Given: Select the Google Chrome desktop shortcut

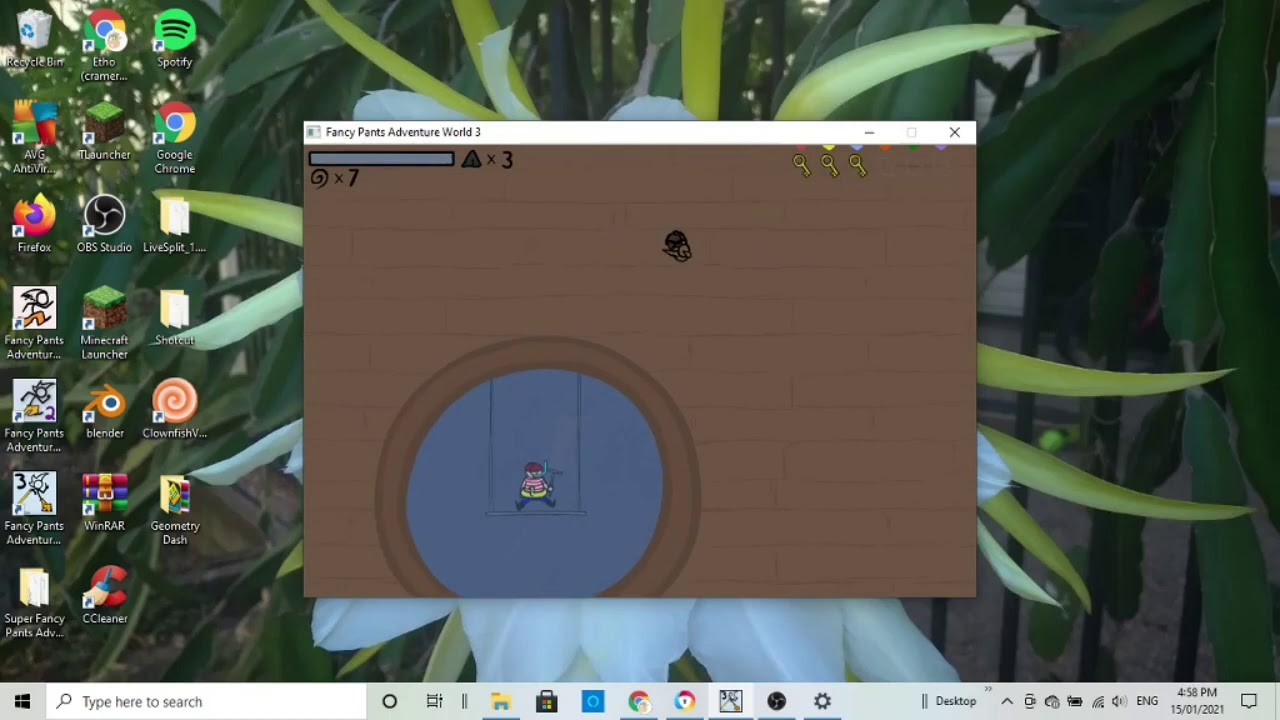Looking at the screenshot, I should pos(175,137).
